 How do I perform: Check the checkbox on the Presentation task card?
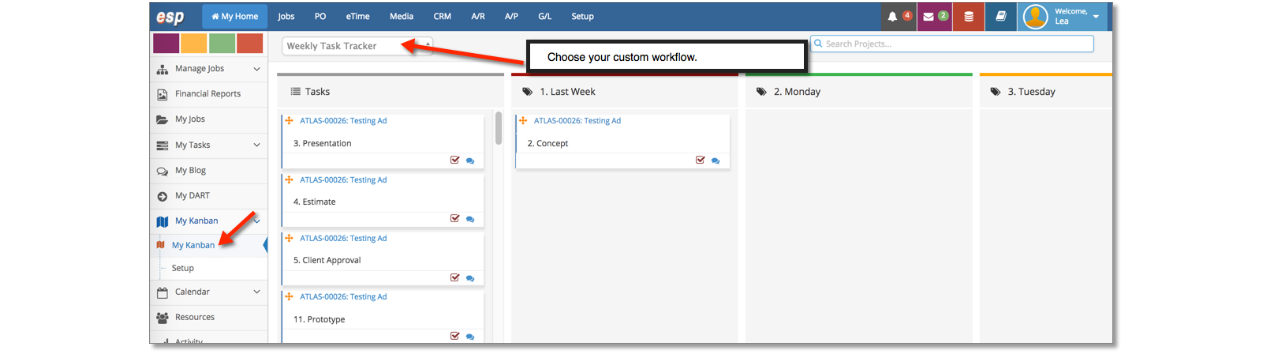(455, 160)
